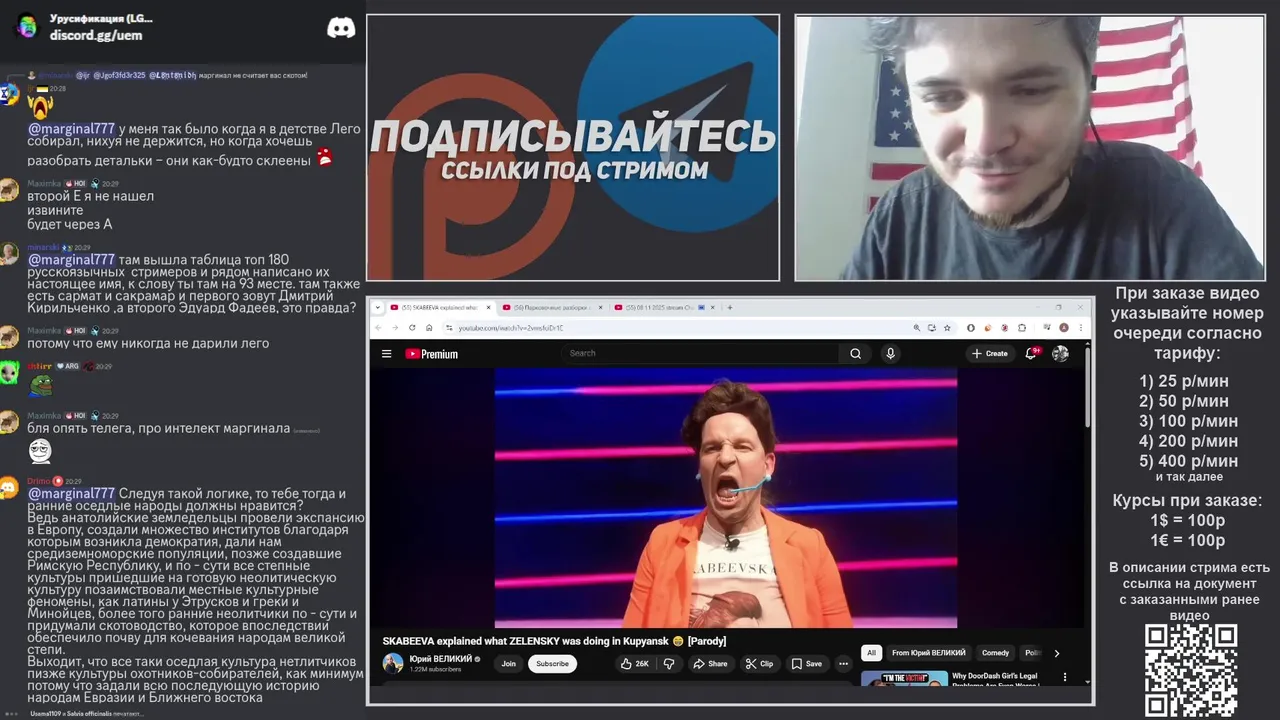Click the frog emoji in lirr's message
Viewport: 1280px width, 720px height.
(40, 385)
